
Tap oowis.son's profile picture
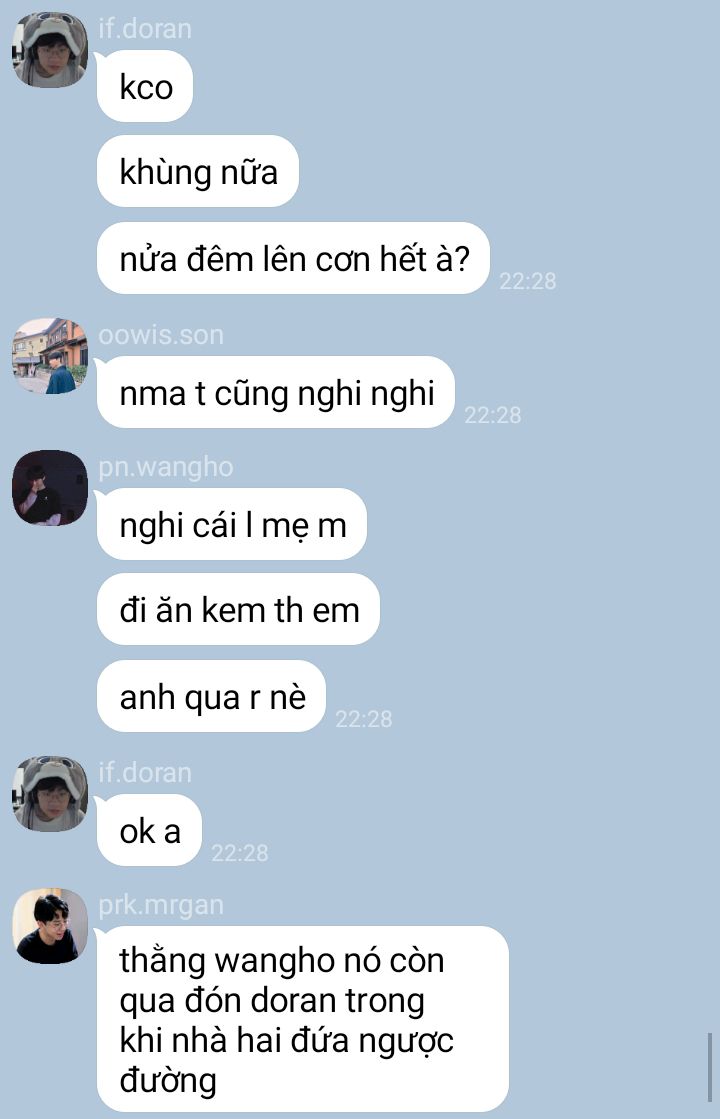coord(50,355)
